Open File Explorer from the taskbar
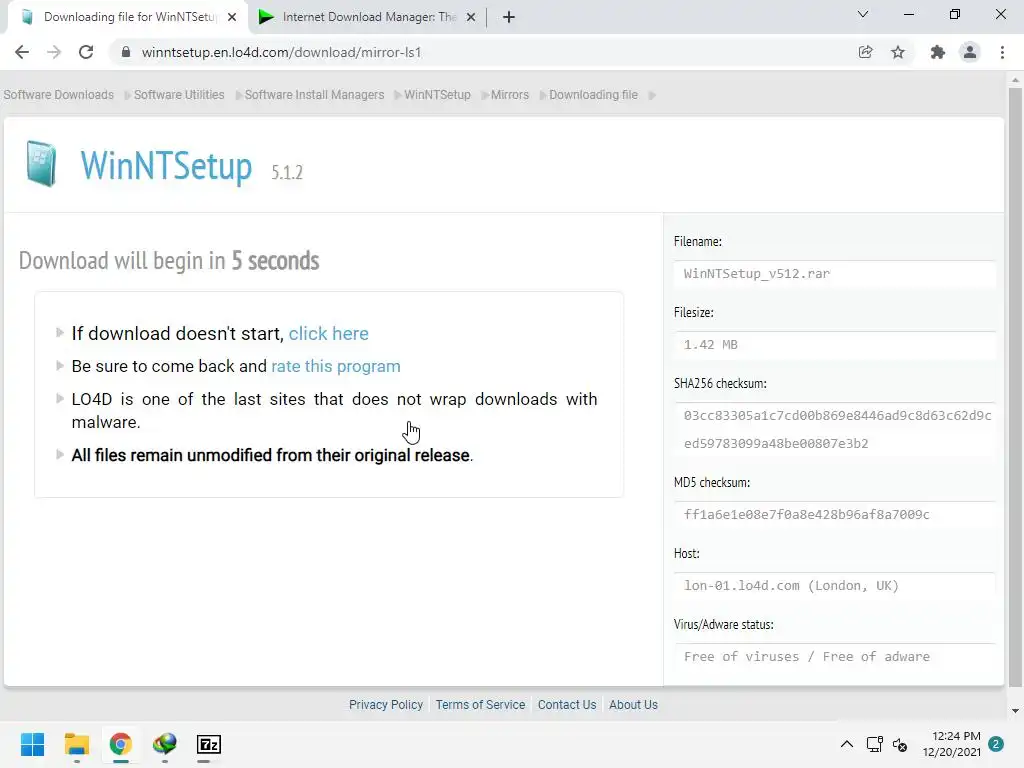Viewport: 1024px width, 768px height. click(x=76, y=744)
